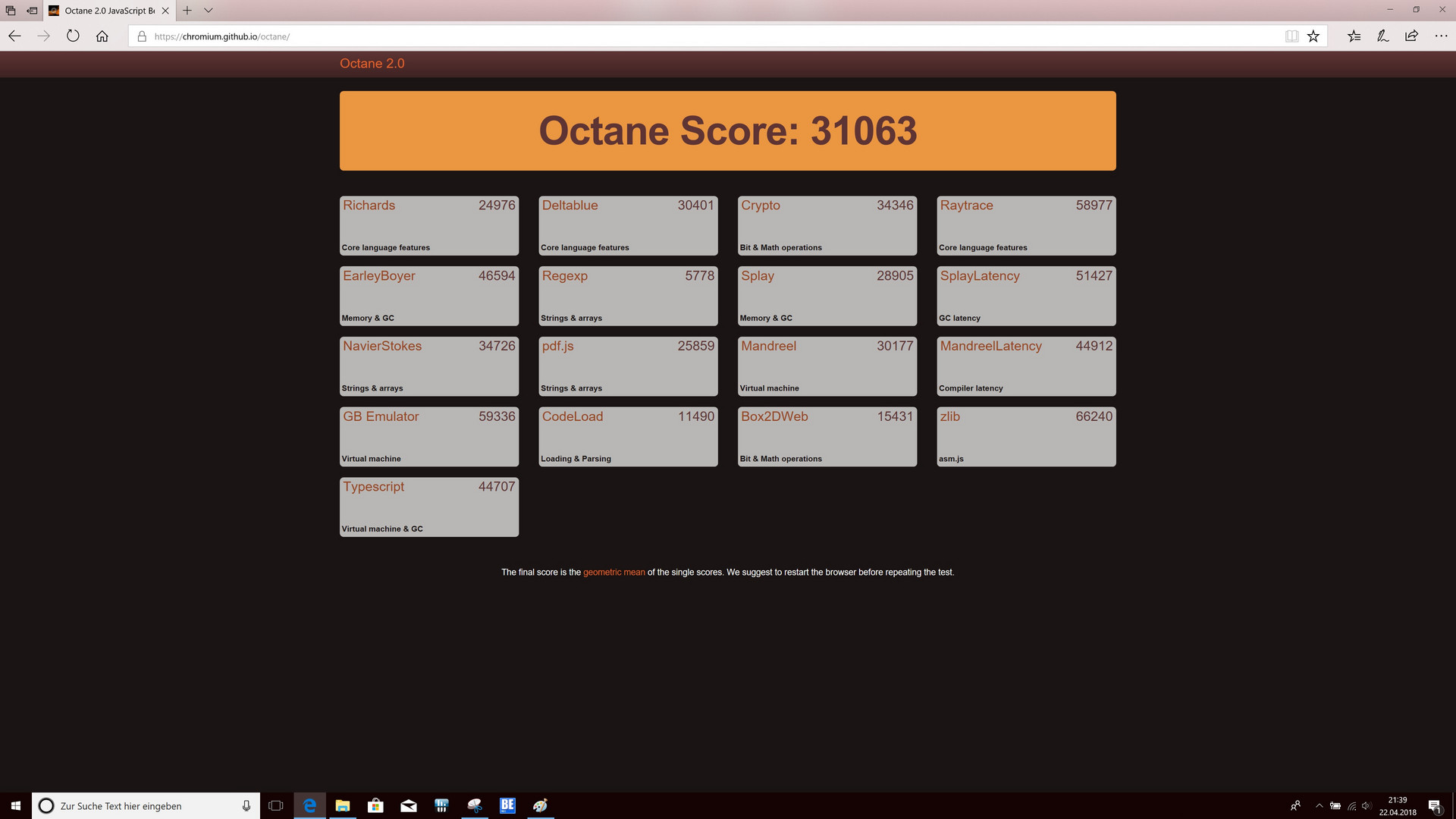This screenshot has width=1456, height=819.
Task: Open the Action Center notifications
Action: pos(1435,805)
